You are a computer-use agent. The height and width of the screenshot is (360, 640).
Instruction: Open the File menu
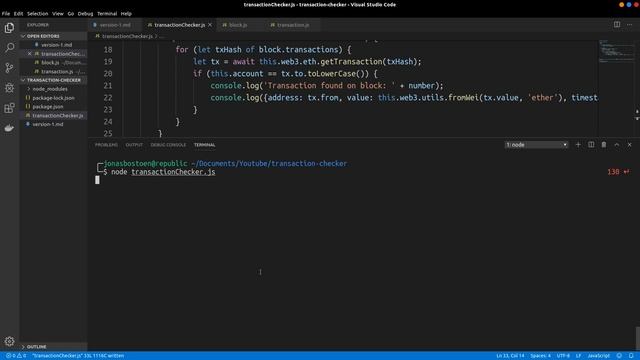6,13
